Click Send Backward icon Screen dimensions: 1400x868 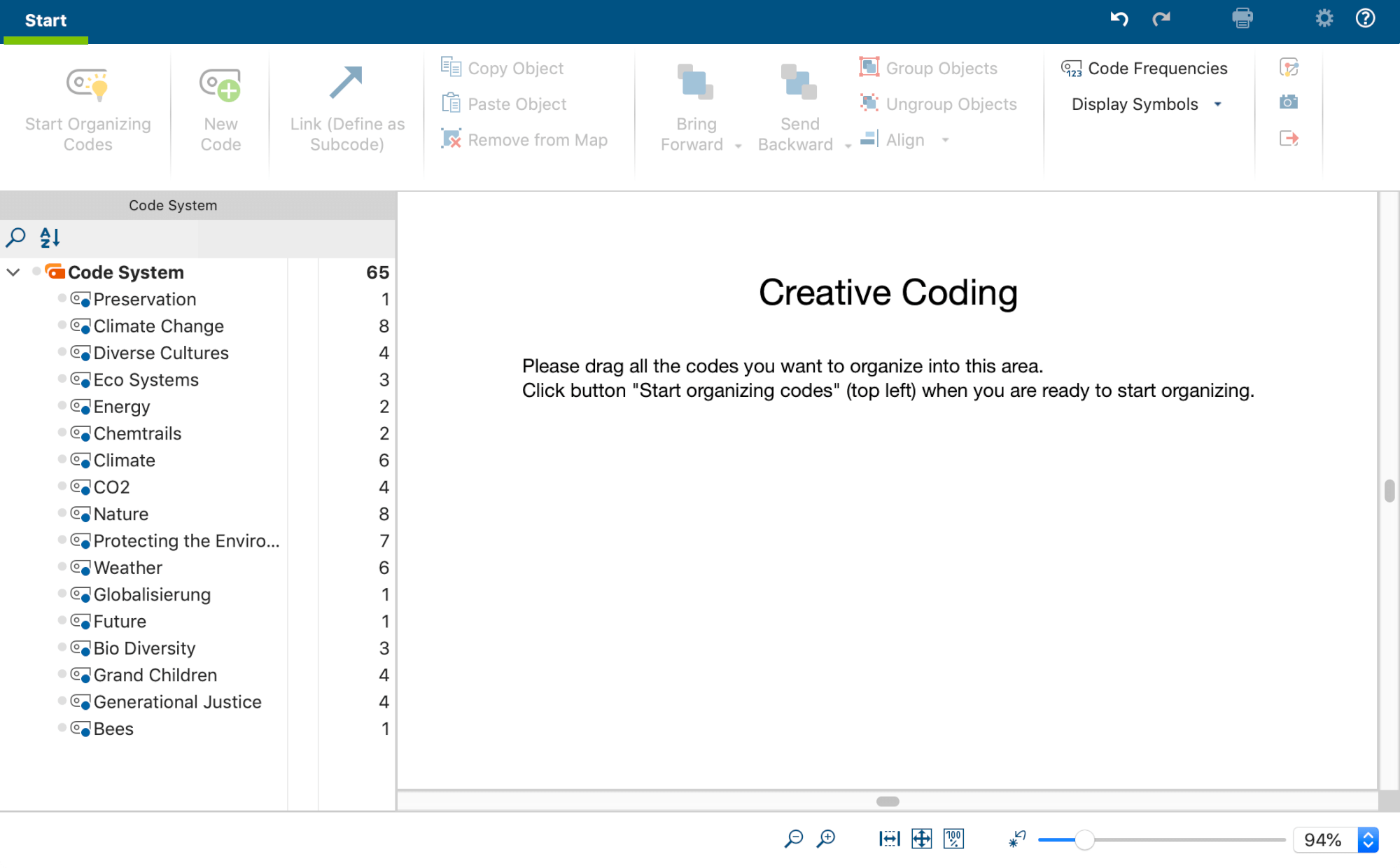point(799,82)
